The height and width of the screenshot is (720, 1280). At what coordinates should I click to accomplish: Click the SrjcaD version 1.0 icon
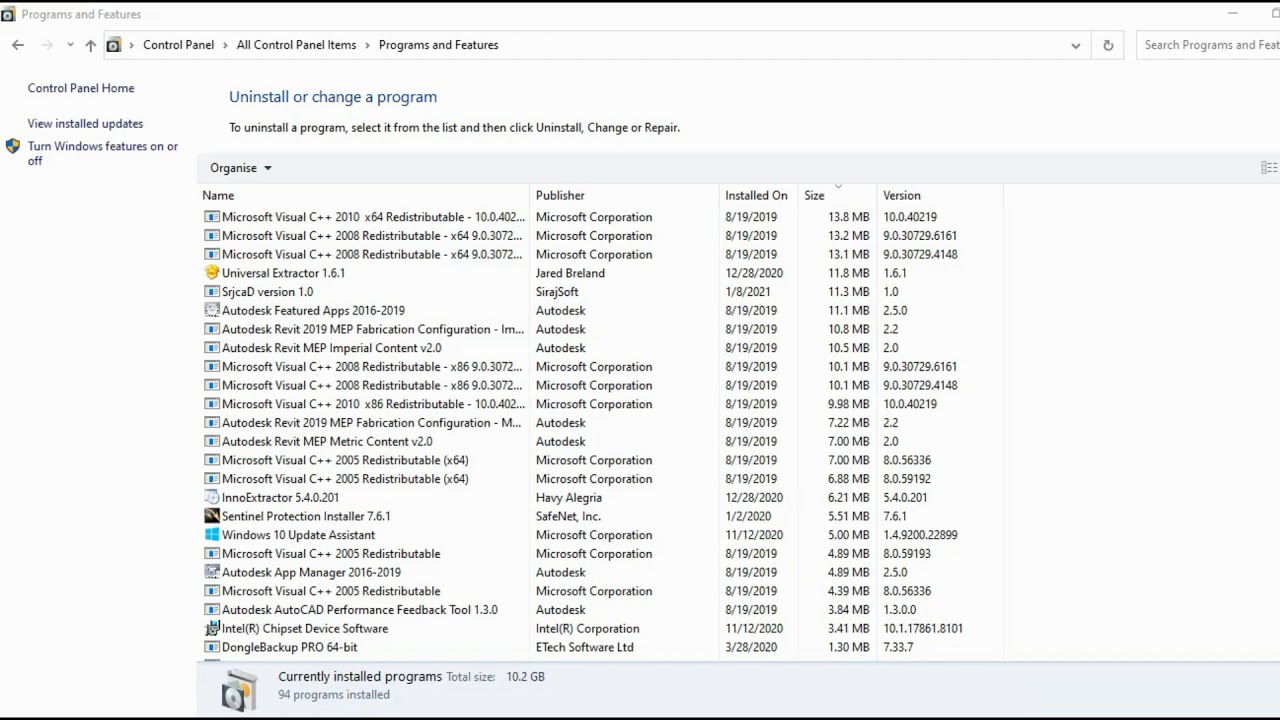pos(211,292)
